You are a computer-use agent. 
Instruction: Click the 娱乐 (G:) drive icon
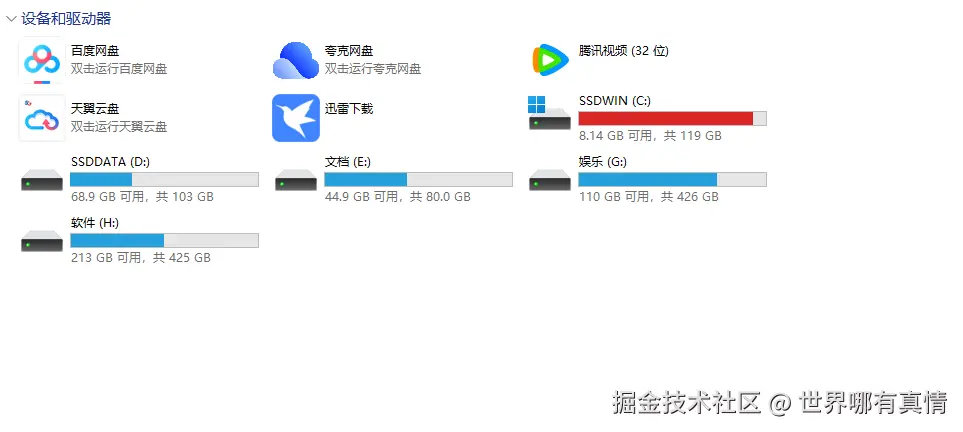[x=550, y=179]
